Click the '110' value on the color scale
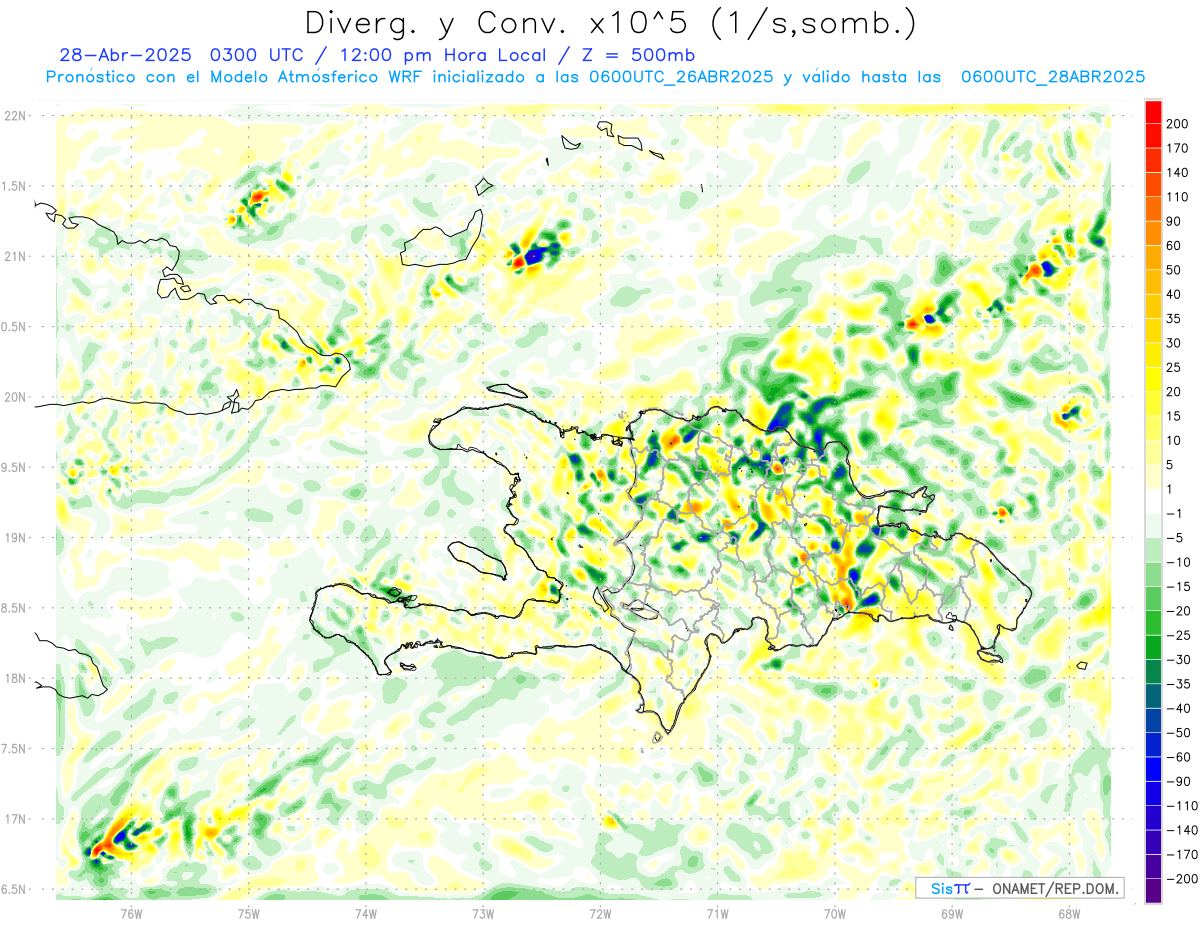The image size is (1200, 927). (x=1177, y=197)
